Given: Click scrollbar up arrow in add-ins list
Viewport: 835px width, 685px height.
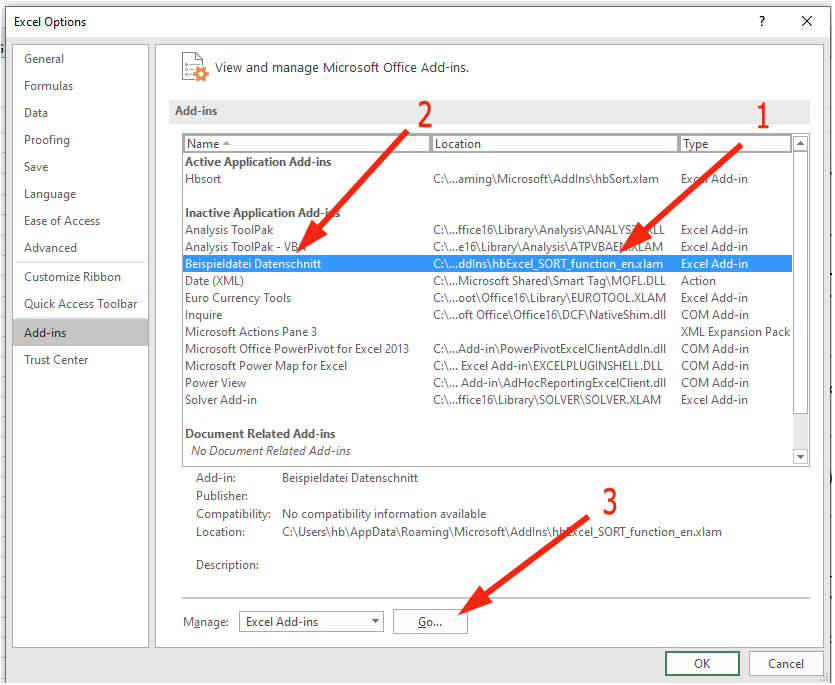Looking at the screenshot, I should (x=800, y=143).
